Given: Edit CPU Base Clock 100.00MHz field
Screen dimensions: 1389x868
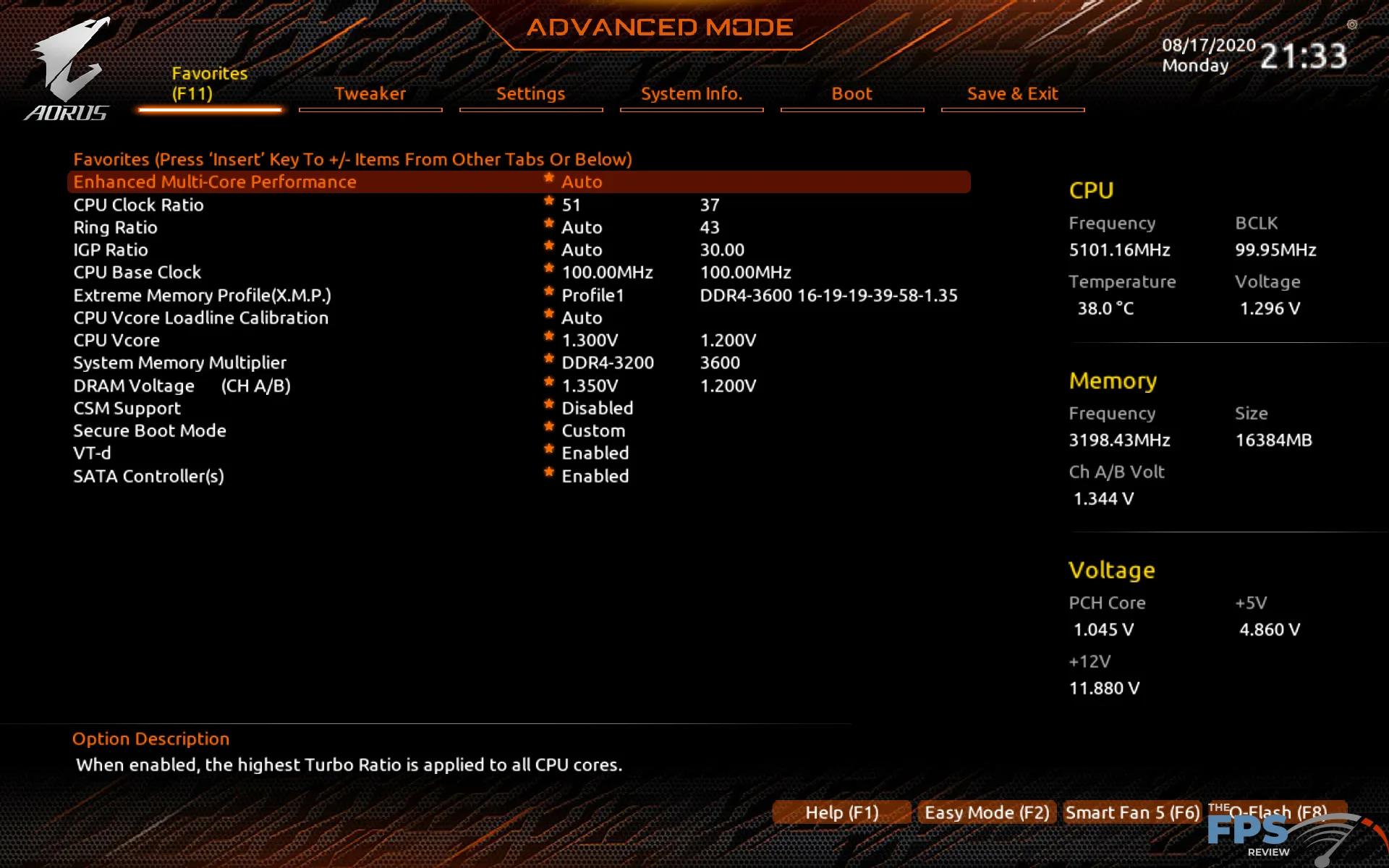Looking at the screenshot, I should [x=607, y=273].
